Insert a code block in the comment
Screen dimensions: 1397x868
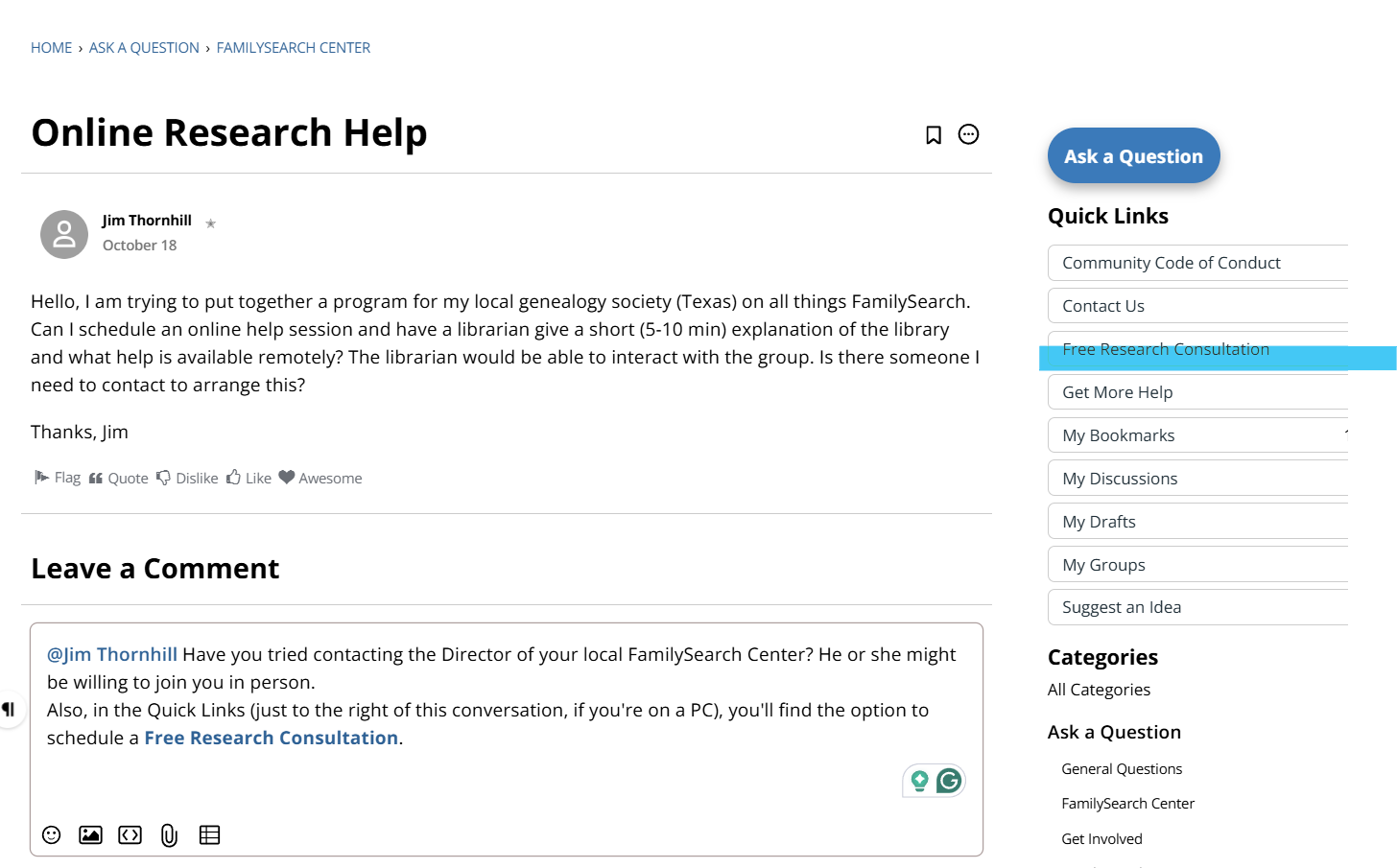click(130, 834)
